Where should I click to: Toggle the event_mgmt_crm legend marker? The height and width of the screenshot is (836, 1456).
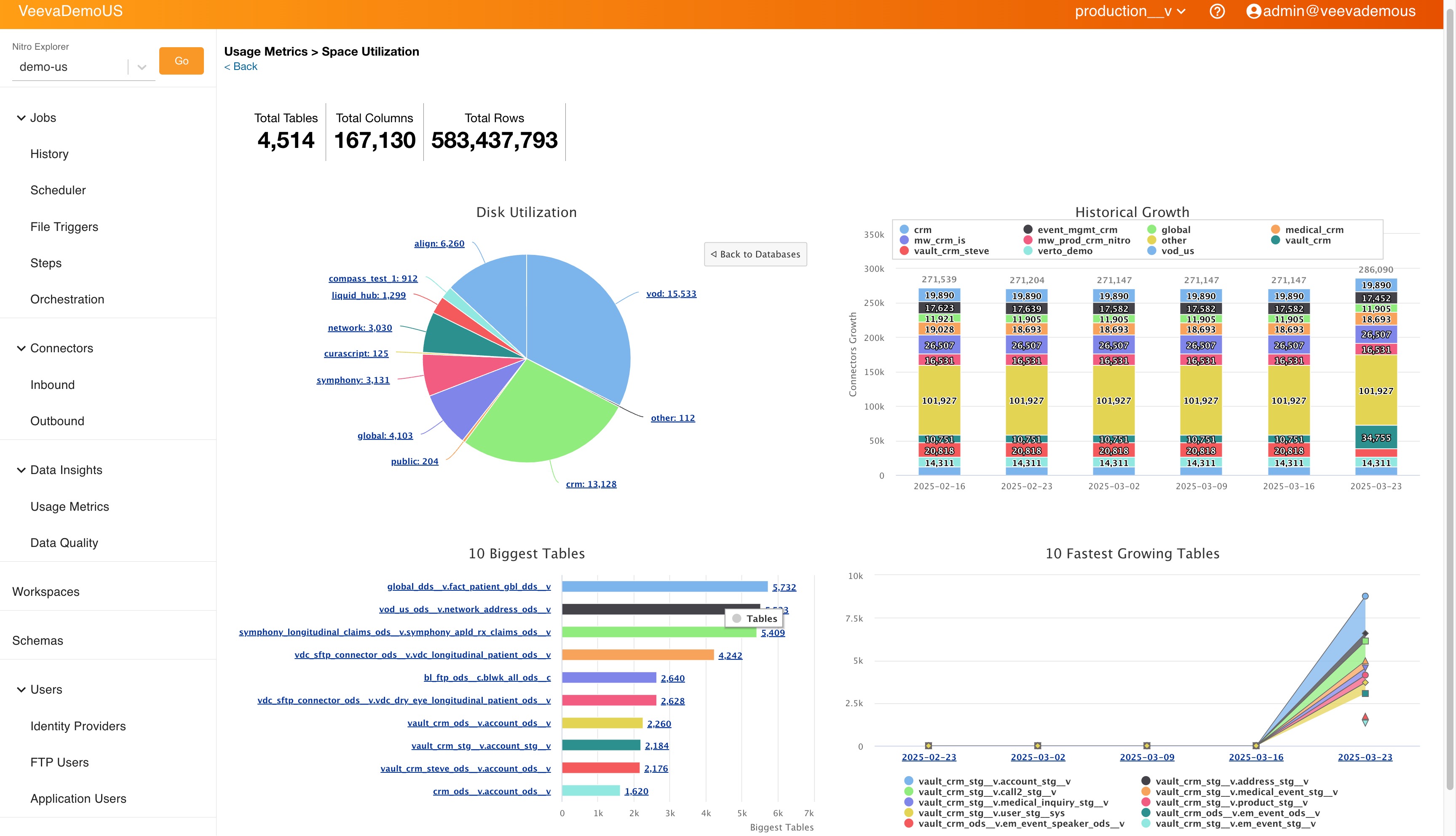[1028, 230]
